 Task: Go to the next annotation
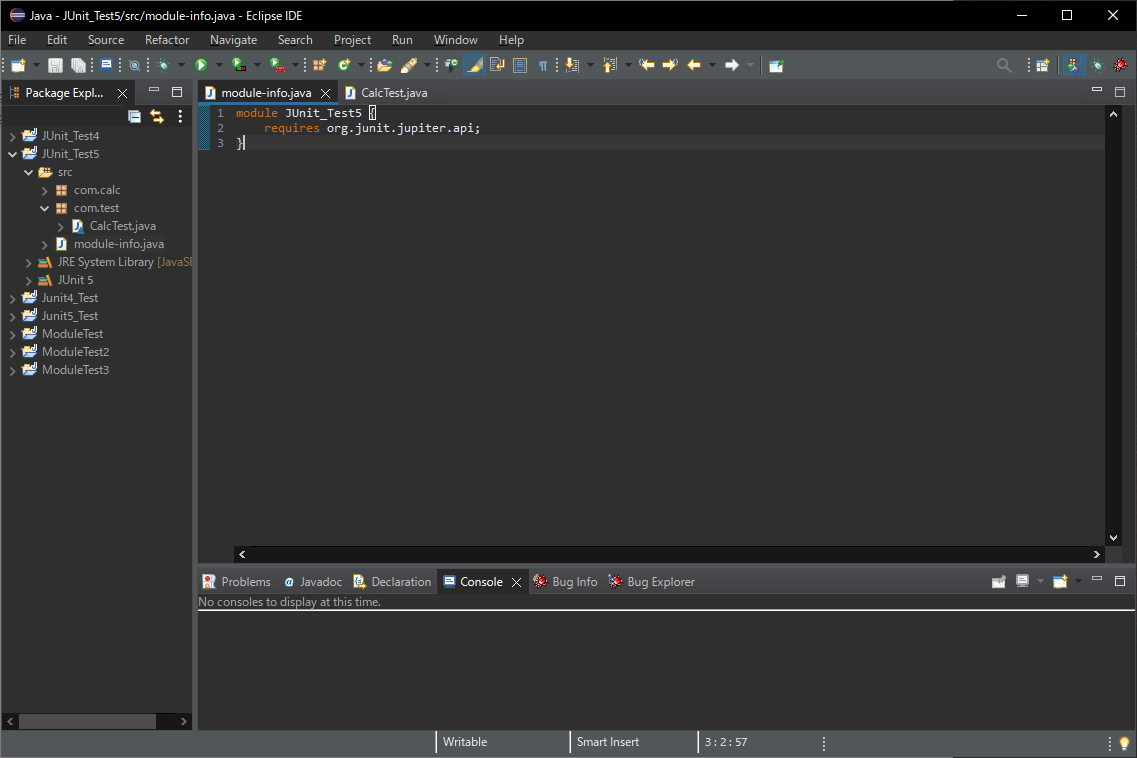[572, 65]
